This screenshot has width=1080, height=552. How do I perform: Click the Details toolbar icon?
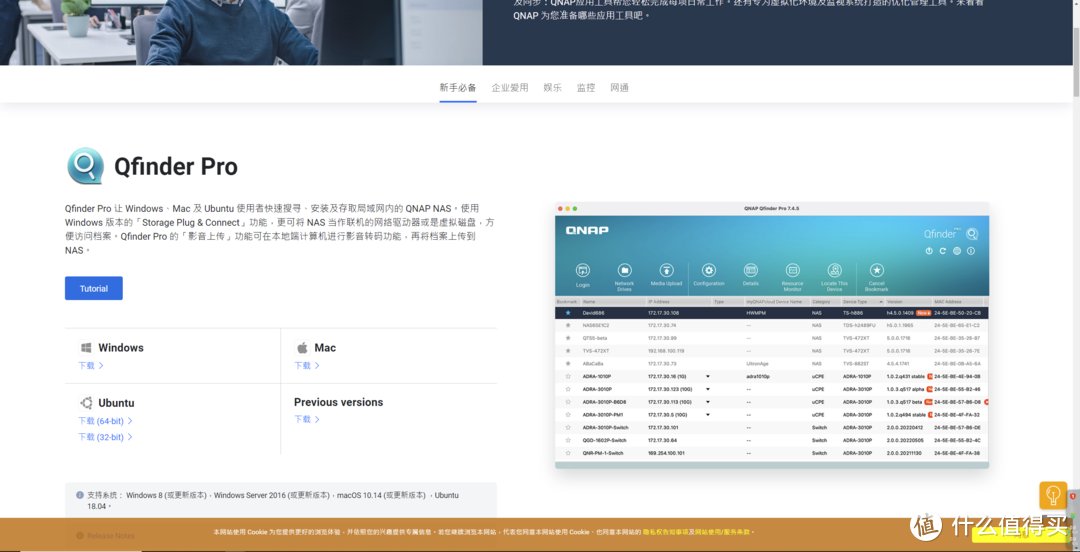pyautogui.click(x=751, y=270)
